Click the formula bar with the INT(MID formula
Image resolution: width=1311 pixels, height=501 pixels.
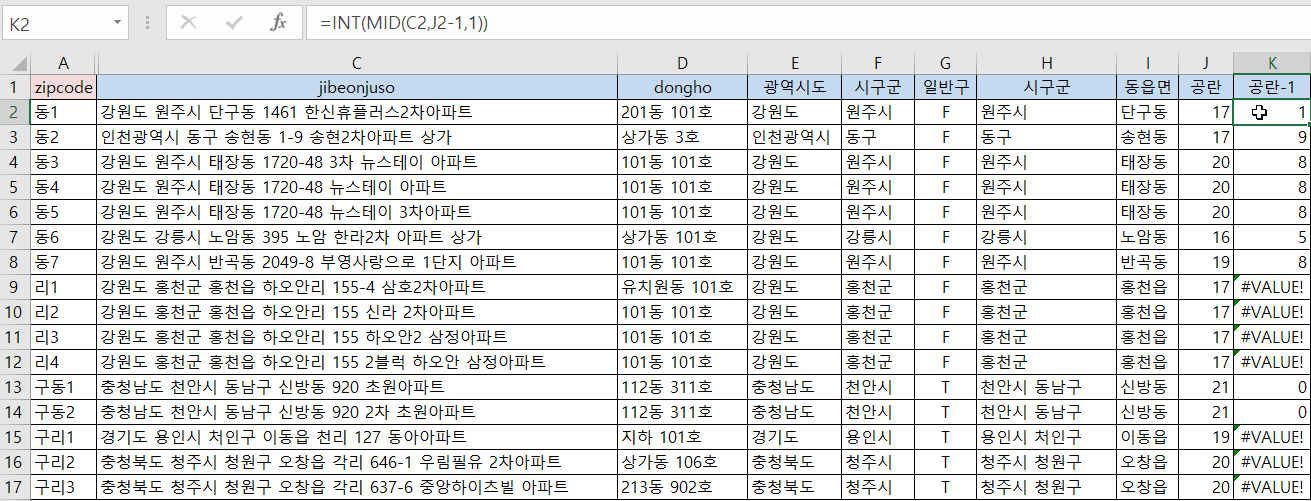[807, 22]
